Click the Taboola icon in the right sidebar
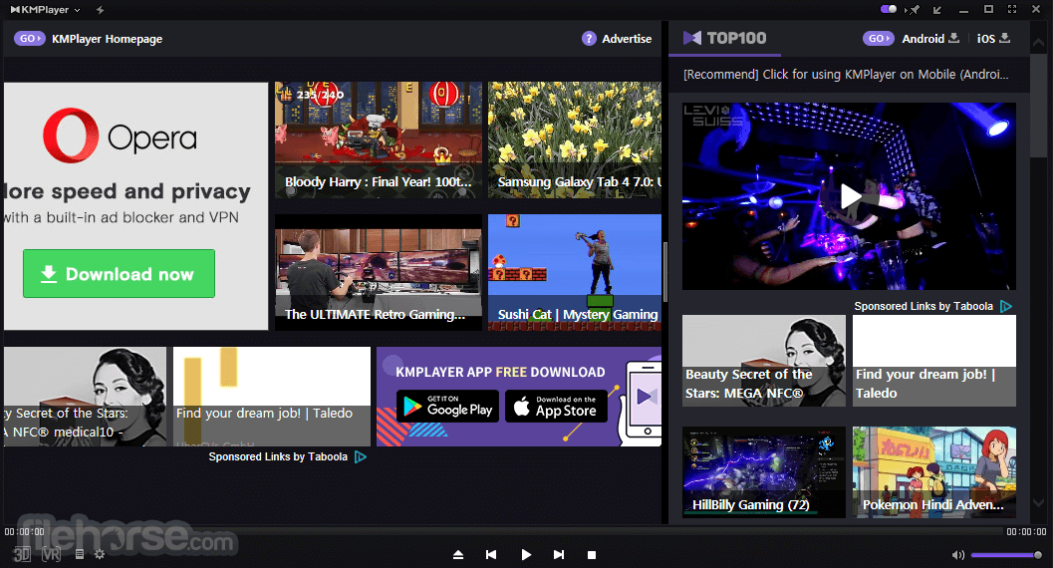Image resolution: width=1053 pixels, height=568 pixels. [x=1006, y=306]
